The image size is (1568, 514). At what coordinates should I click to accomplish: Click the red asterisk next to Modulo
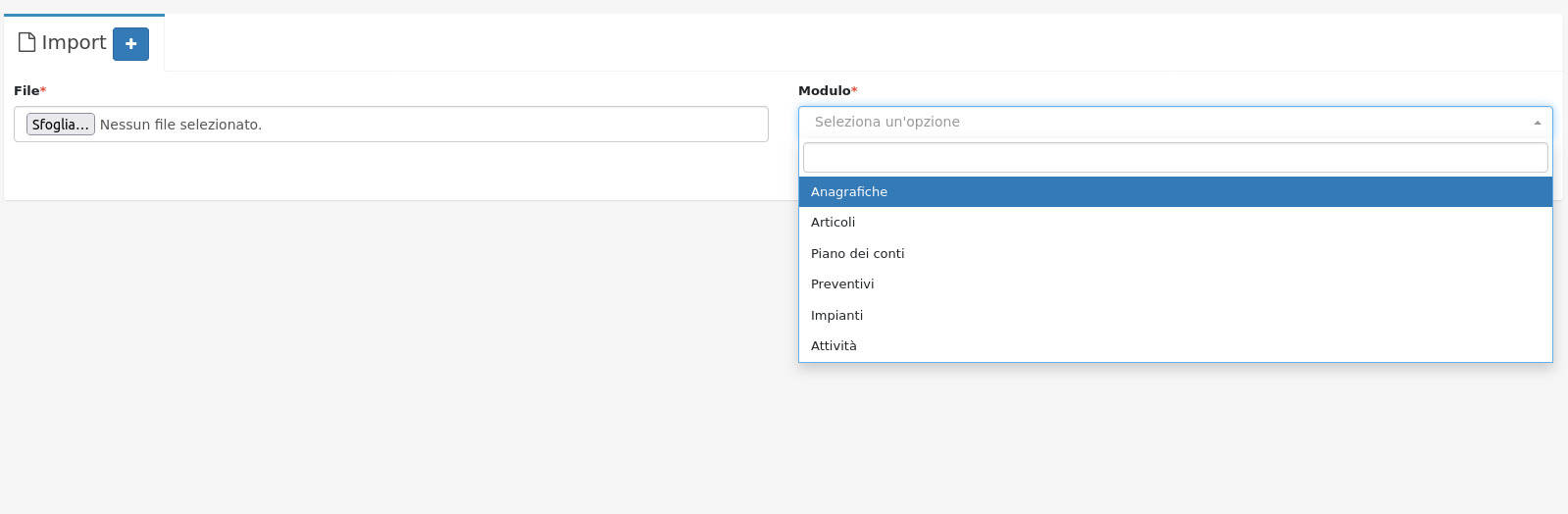(854, 90)
